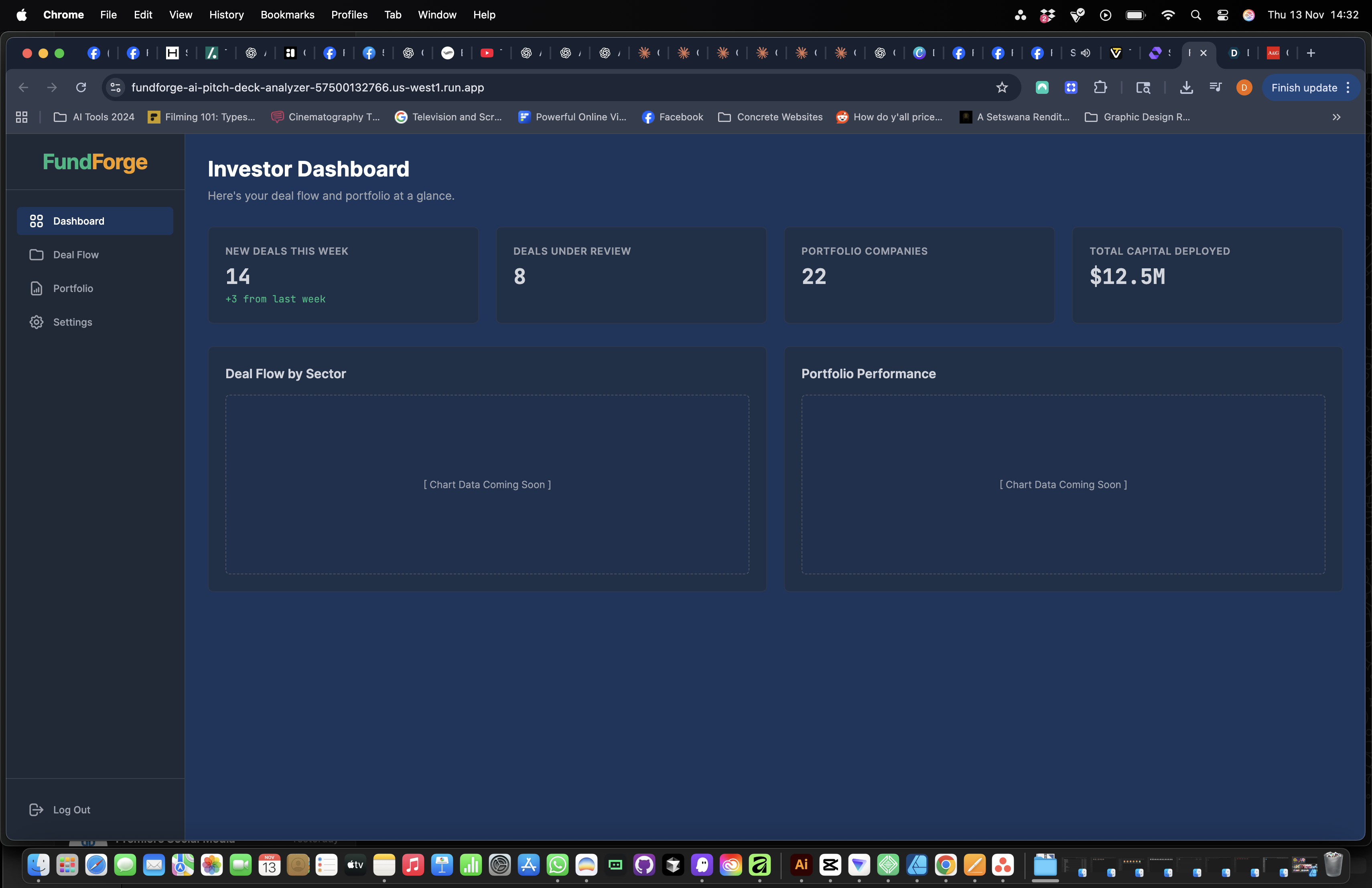The width and height of the screenshot is (1372, 888).
Task: Open a new tab with the plus button
Action: pyautogui.click(x=1311, y=53)
